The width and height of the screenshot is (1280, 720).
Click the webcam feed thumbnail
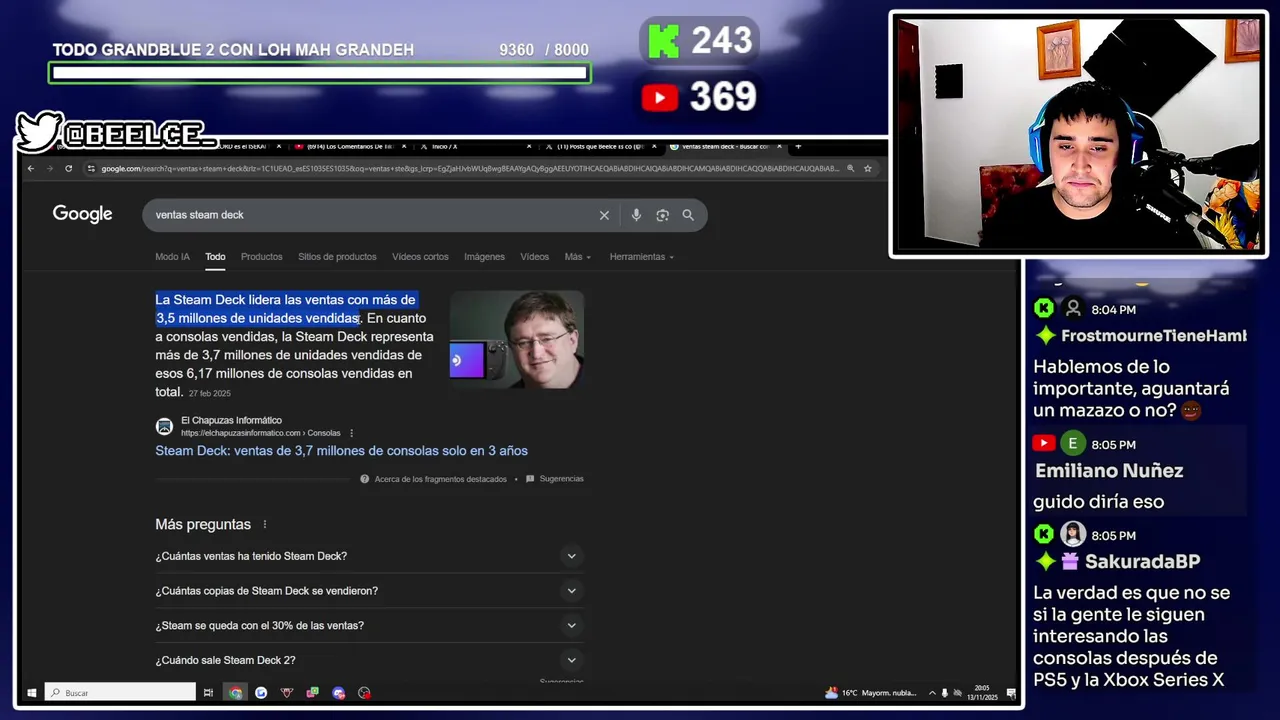[1078, 134]
